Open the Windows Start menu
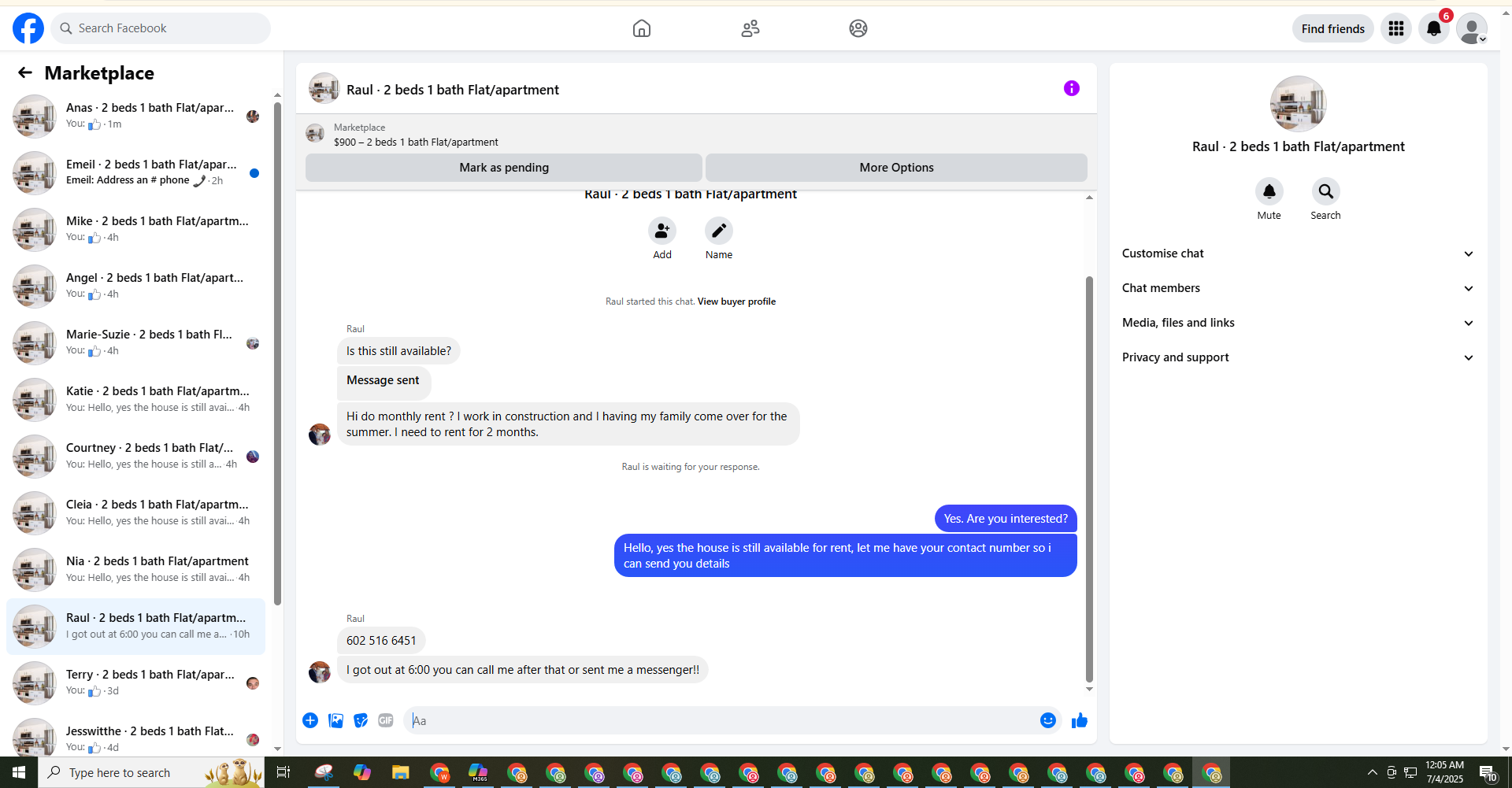The height and width of the screenshot is (788, 1512). coord(19,772)
